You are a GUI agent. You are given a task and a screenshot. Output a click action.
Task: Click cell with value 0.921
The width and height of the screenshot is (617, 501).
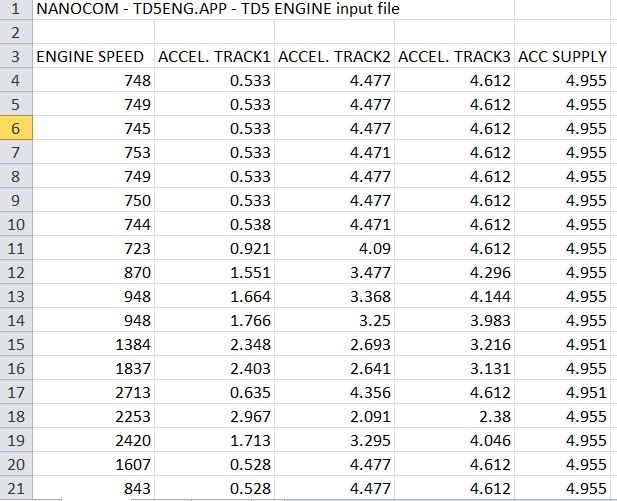[214, 248]
